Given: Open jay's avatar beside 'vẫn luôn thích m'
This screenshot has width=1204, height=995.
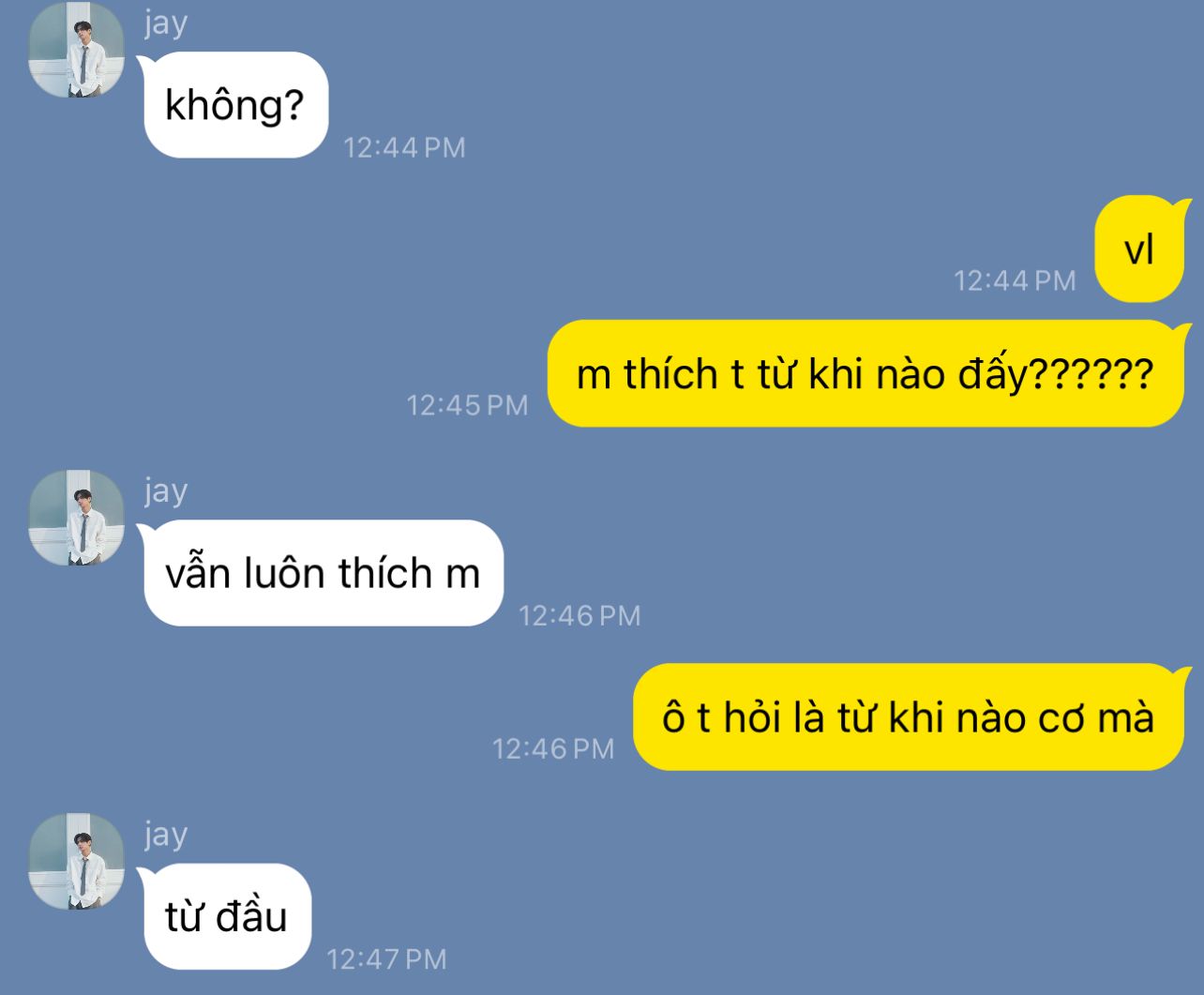Looking at the screenshot, I should pos(77,518).
